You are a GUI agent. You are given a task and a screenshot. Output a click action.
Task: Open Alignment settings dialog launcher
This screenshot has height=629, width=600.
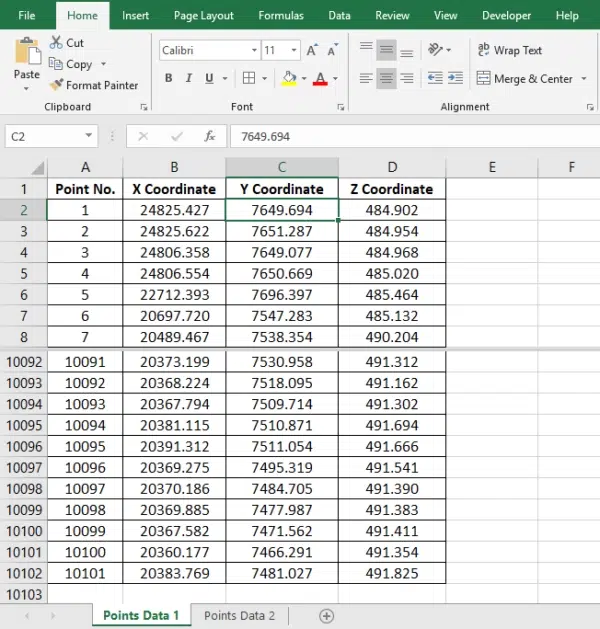coord(590,107)
